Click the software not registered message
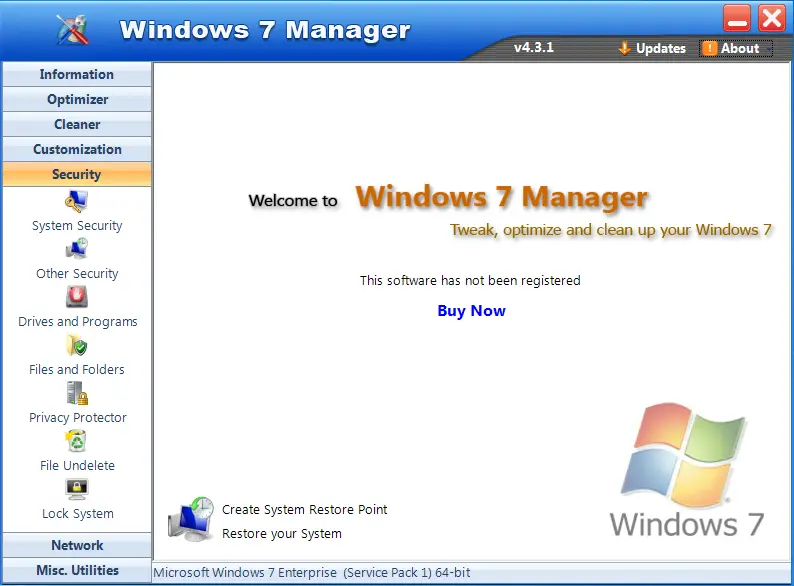Image resolution: width=794 pixels, height=586 pixels. pos(470,281)
